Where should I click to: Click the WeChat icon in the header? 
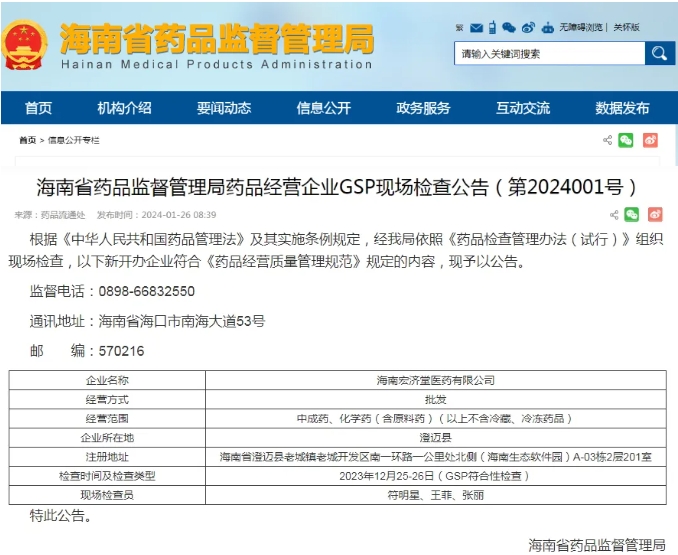coord(509,27)
